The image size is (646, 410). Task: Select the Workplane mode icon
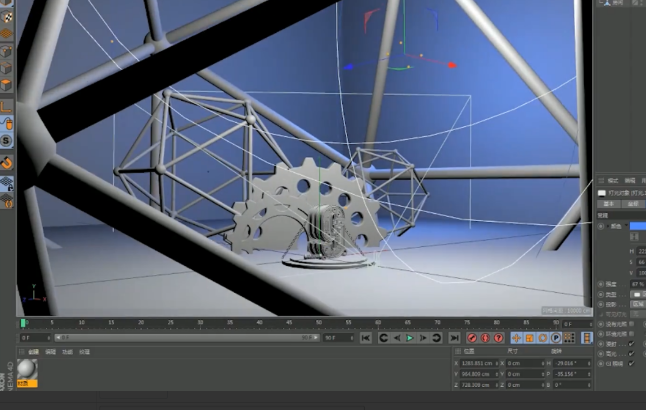[7, 34]
